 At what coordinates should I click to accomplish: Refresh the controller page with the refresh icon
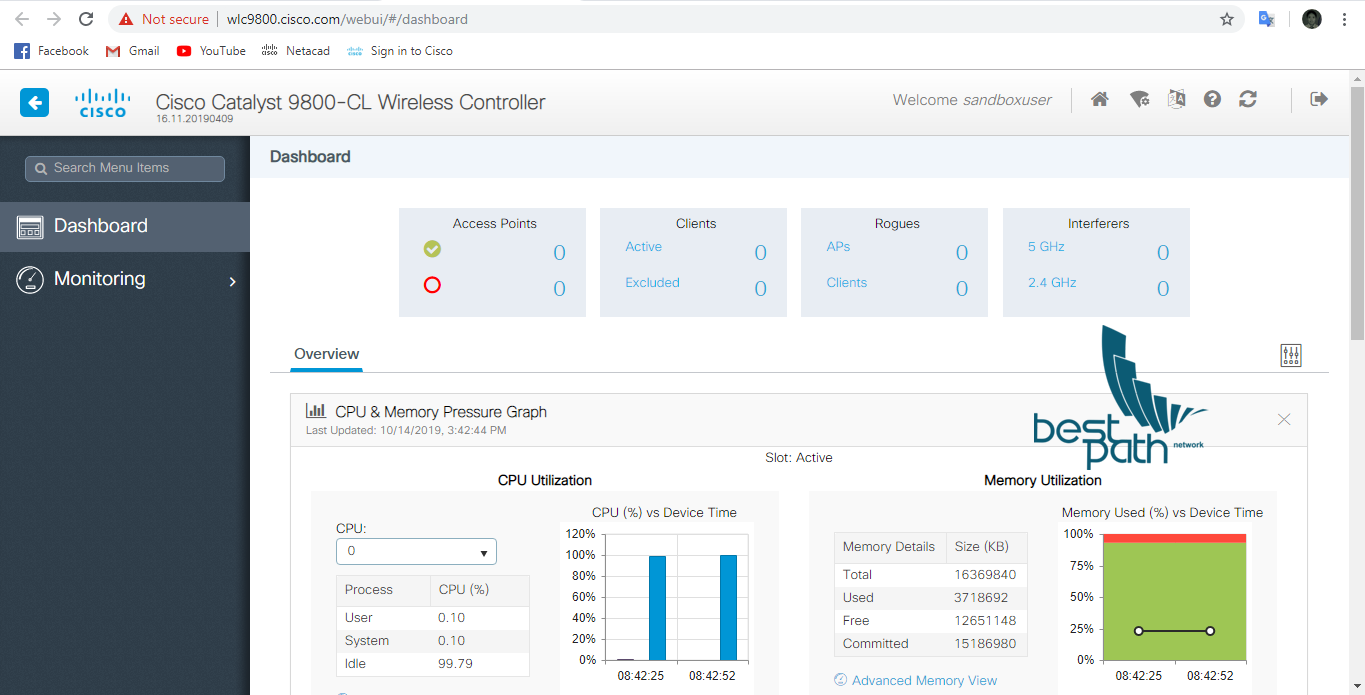click(x=1248, y=99)
